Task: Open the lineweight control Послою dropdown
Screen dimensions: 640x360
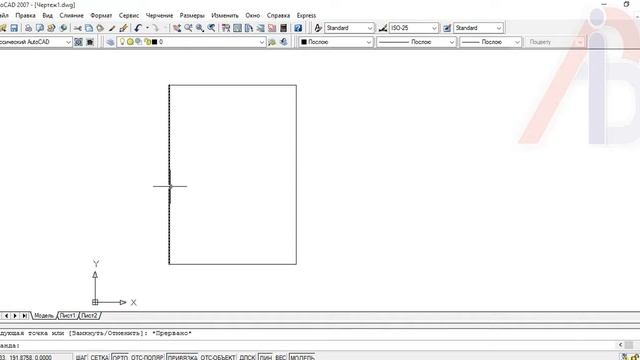Action: (x=491, y=42)
